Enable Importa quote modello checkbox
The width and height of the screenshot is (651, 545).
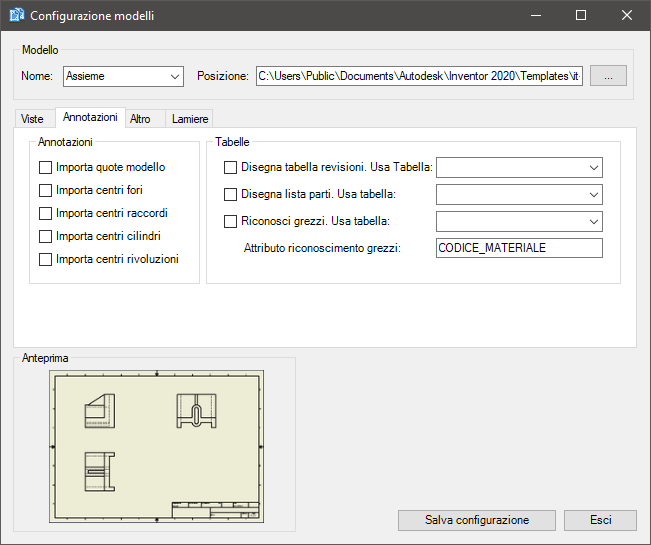pos(45,167)
